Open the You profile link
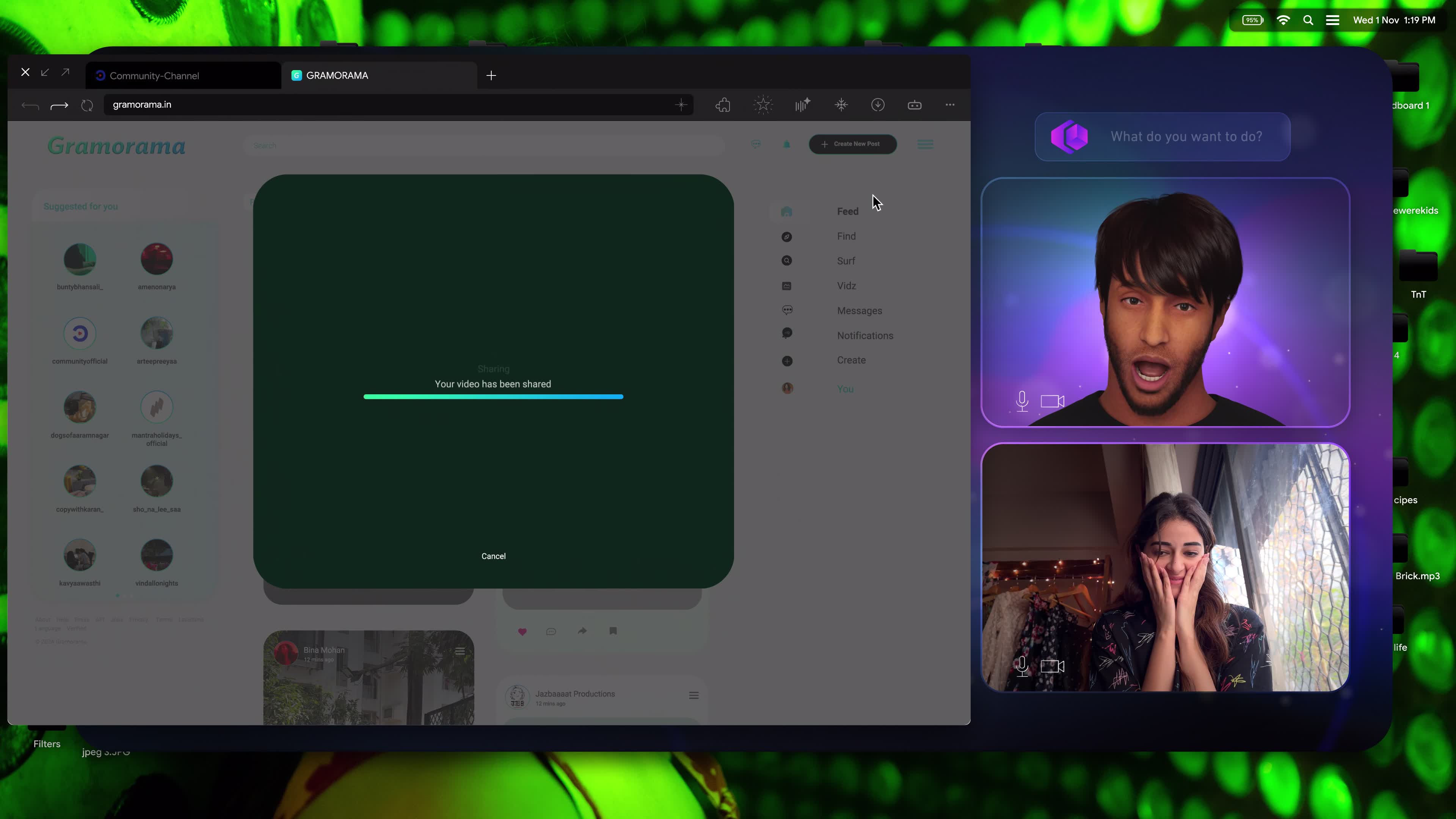Screen dimensions: 1456x819 (845, 389)
